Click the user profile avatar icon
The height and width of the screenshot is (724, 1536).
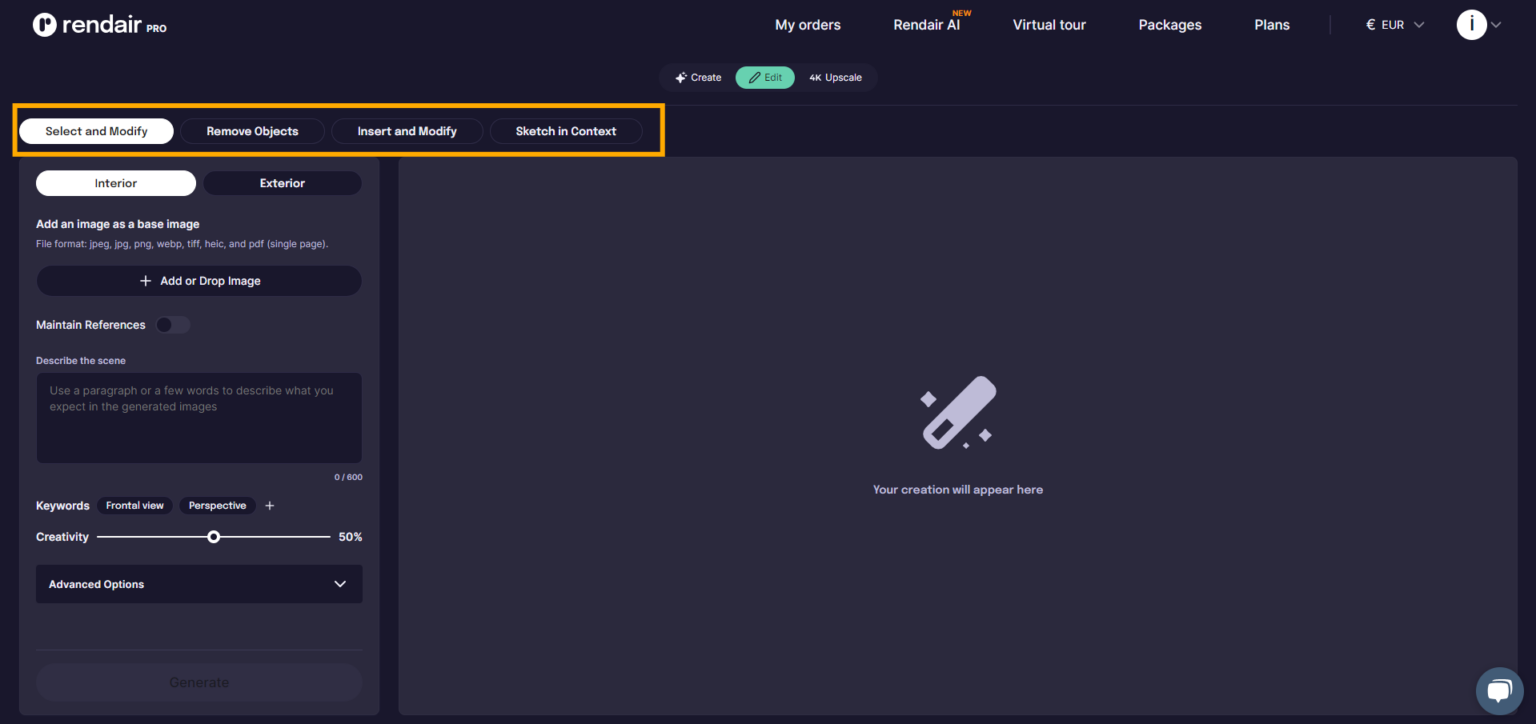pyautogui.click(x=1471, y=25)
